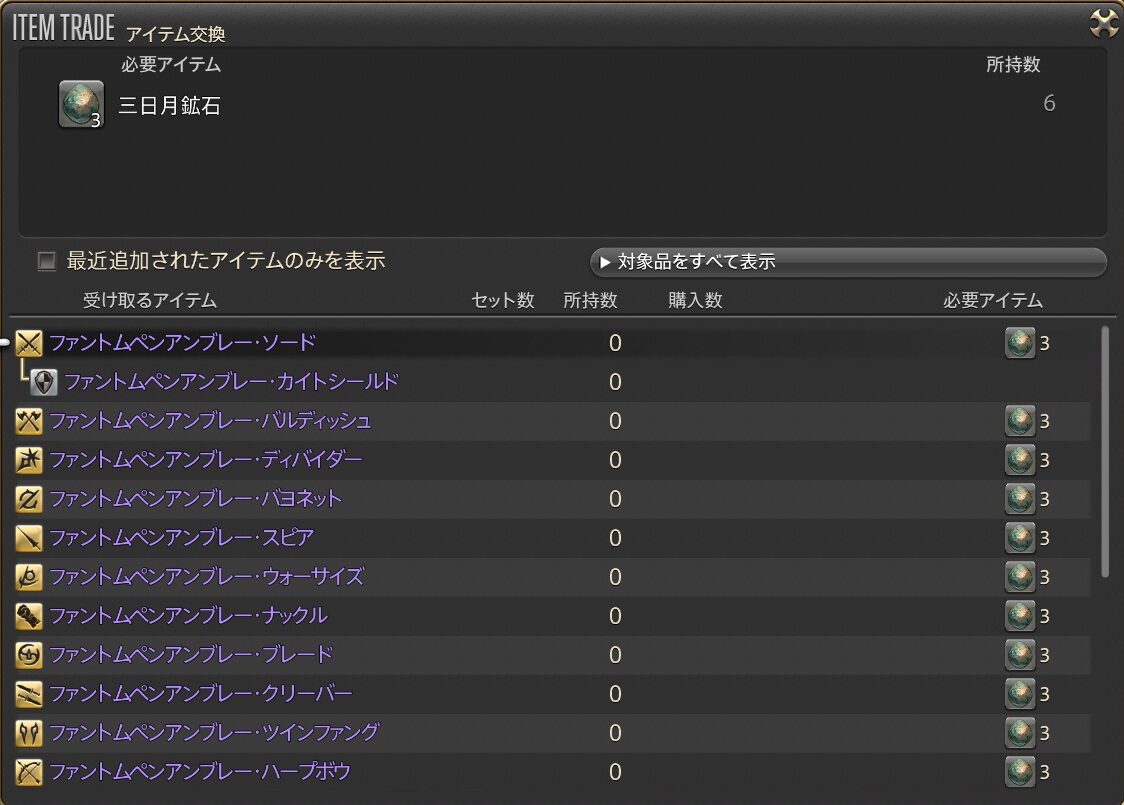
Task: Click the scythe icon for ウォーサイズ
Action: coord(29,577)
